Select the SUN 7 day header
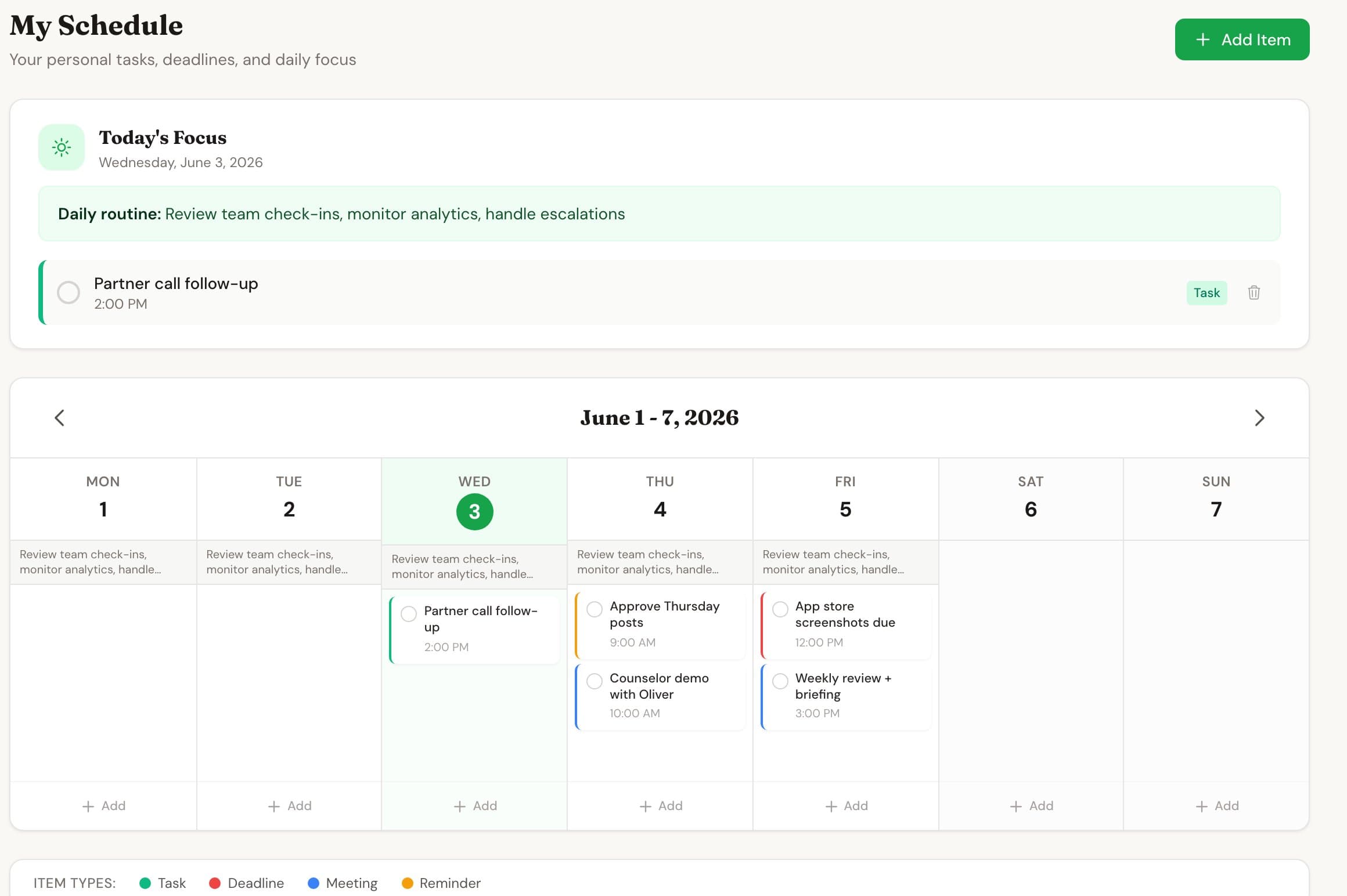1347x896 pixels. coord(1216,499)
